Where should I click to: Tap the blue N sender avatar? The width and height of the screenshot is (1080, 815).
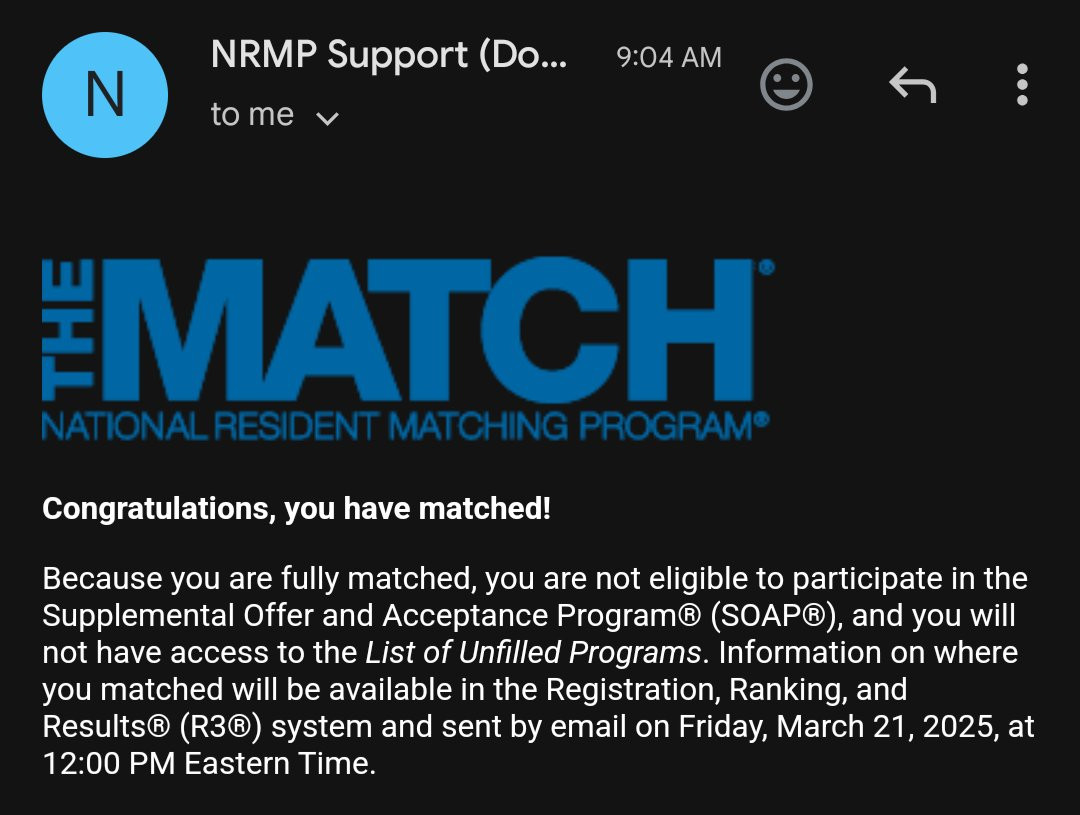tap(105, 94)
